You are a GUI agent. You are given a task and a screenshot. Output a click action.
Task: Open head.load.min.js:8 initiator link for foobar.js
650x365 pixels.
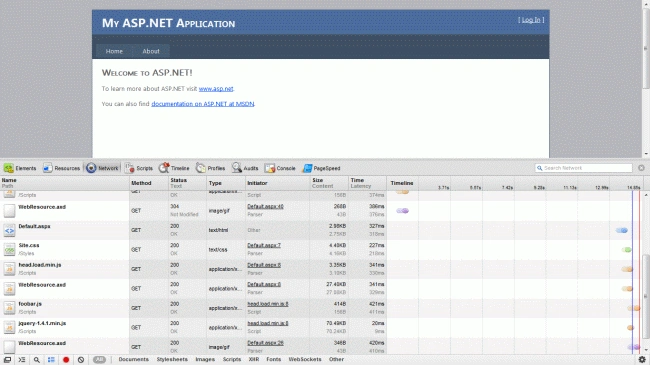coord(268,304)
